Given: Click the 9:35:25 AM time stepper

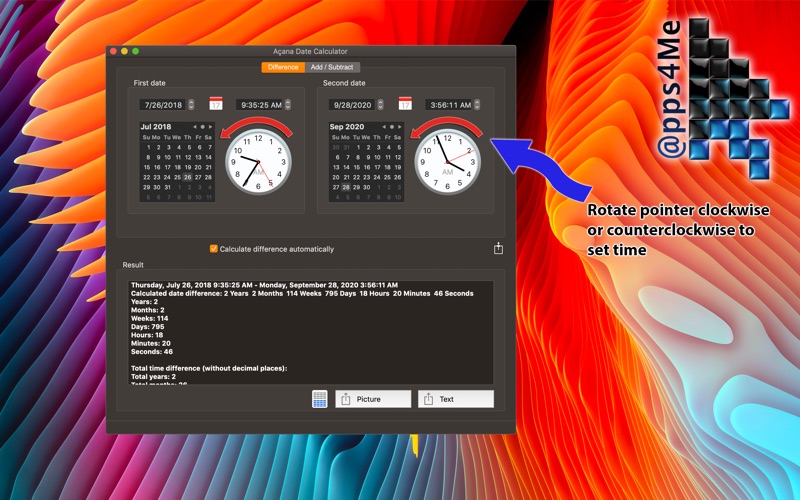Looking at the screenshot, I should pos(288,104).
